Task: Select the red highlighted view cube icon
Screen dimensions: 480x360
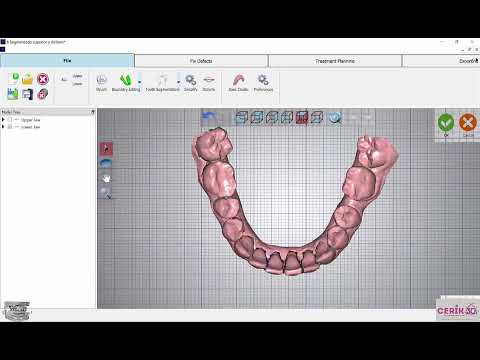Action: point(302,117)
